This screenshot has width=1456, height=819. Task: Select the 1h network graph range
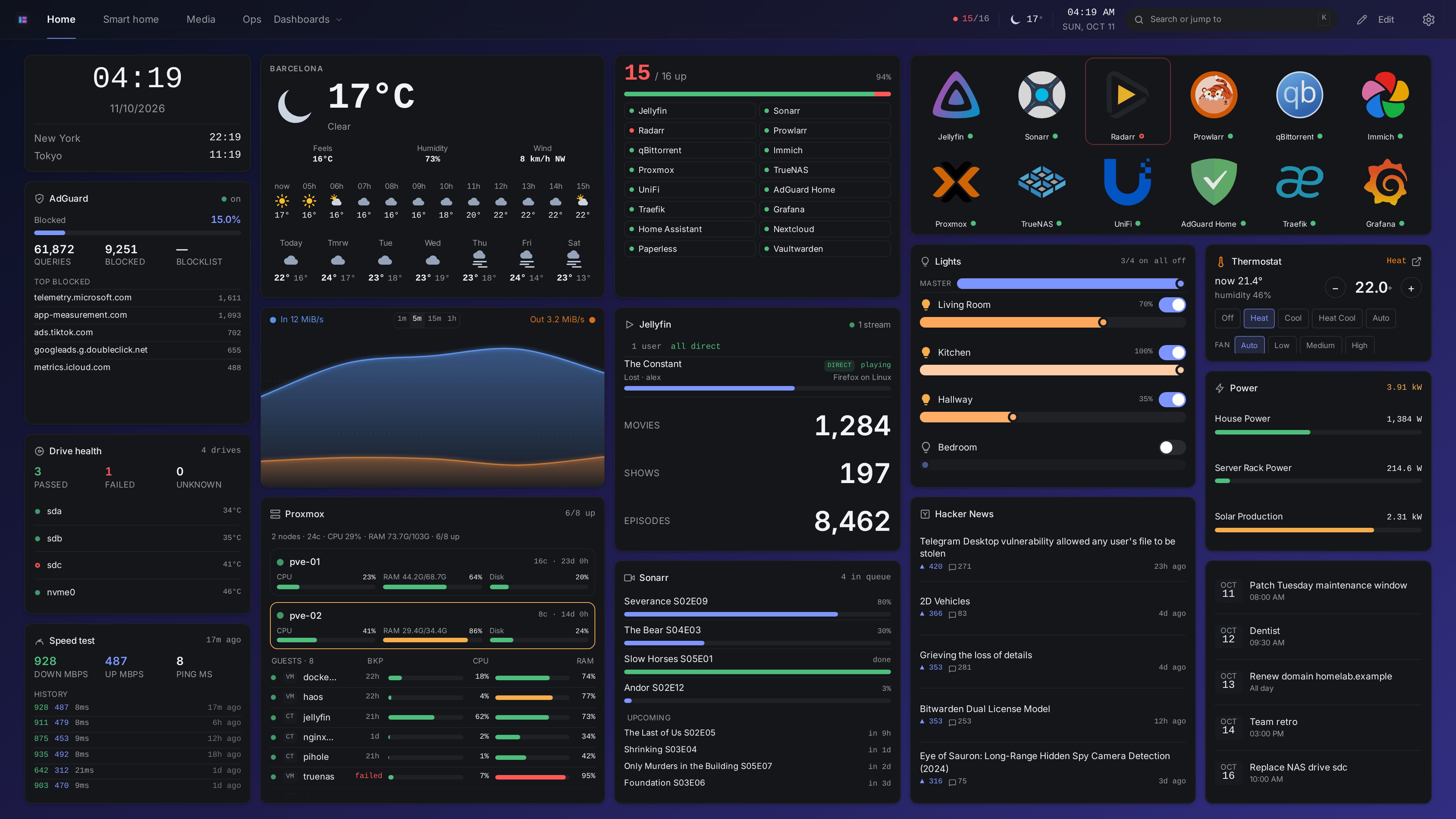point(452,319)
